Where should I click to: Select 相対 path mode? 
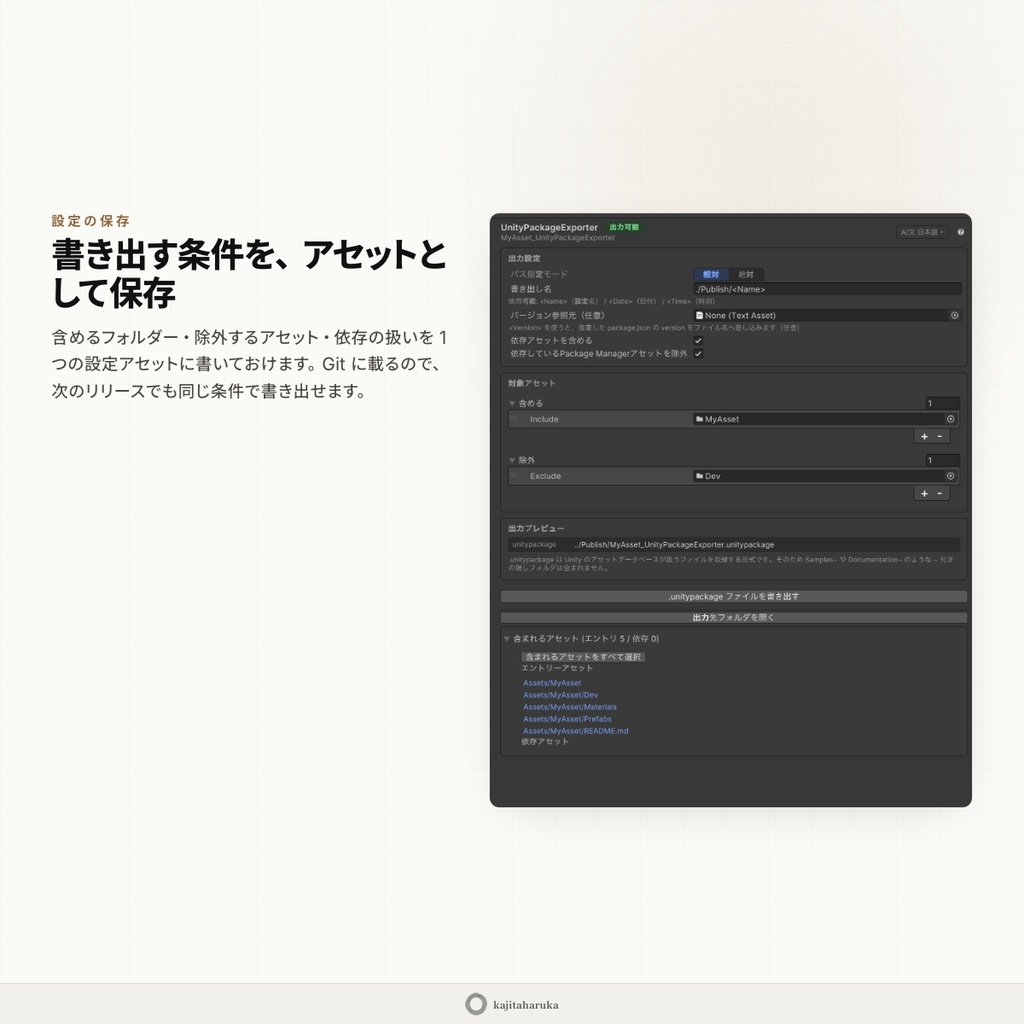point(711,274)
